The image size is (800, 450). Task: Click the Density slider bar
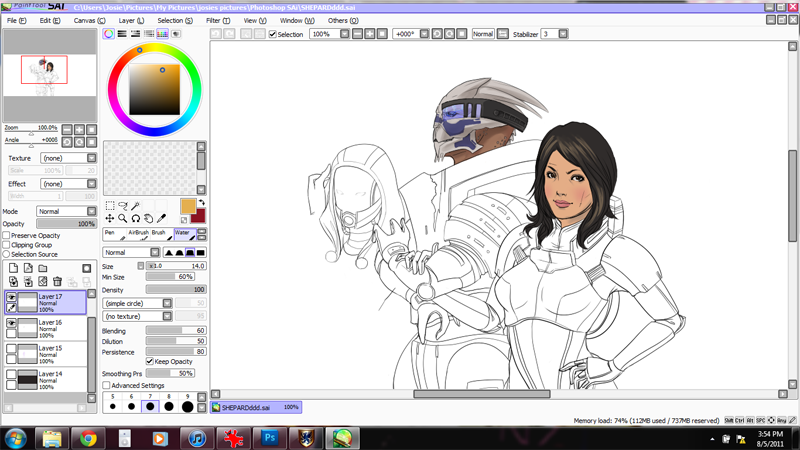(x=176, y=290)
